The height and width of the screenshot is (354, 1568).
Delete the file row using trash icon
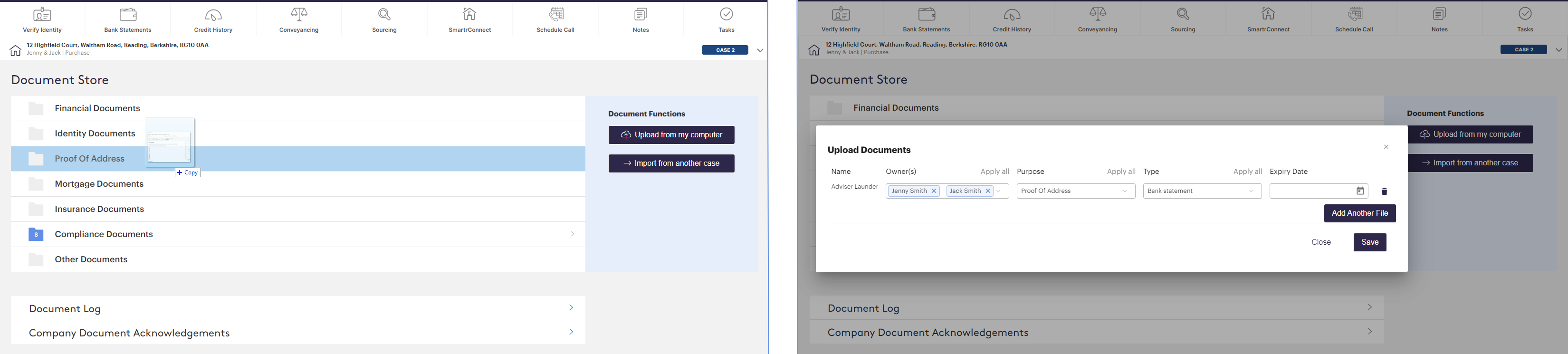pos(1384,191)
